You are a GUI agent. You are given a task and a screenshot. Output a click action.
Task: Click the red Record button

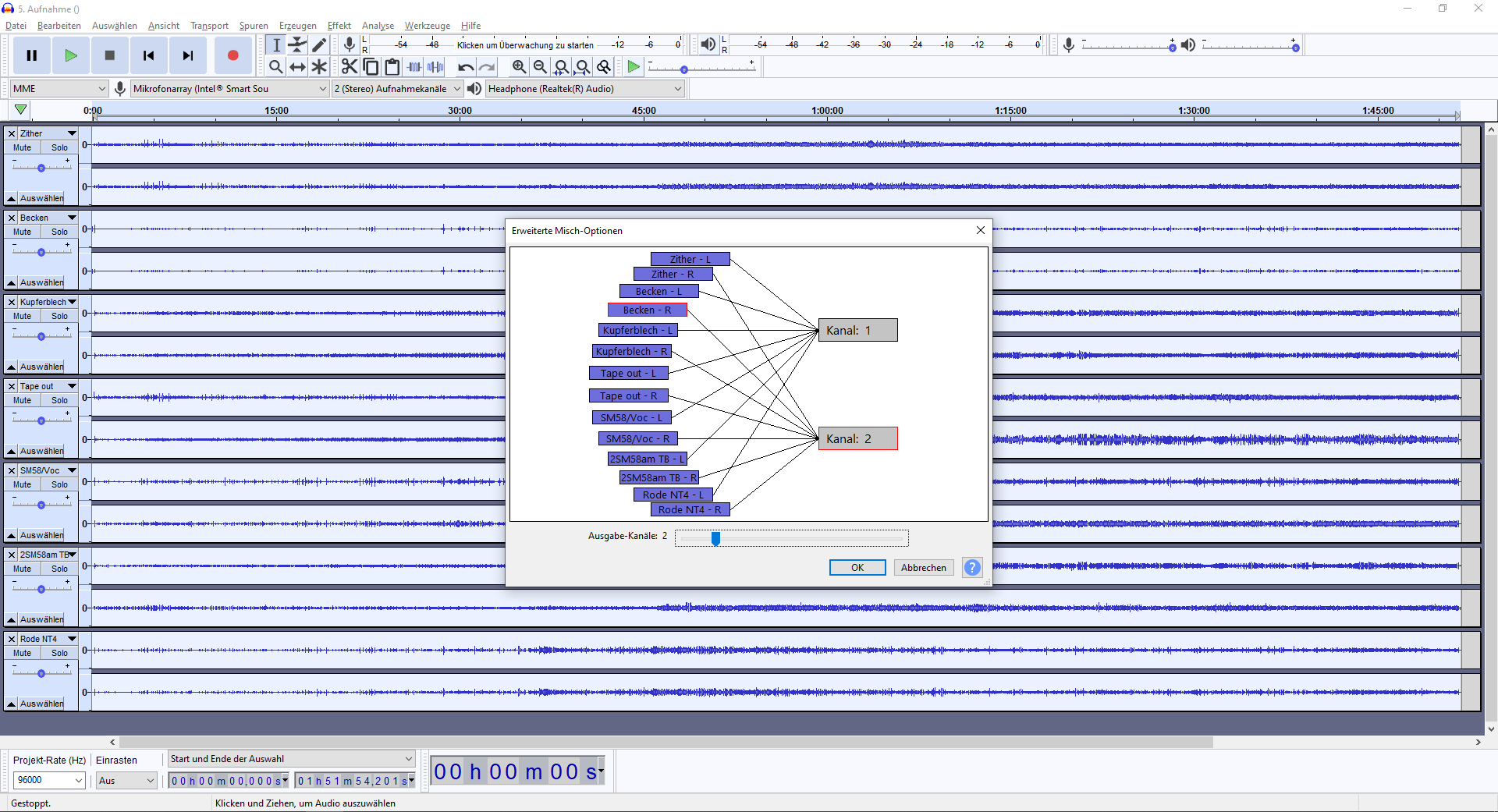click(x=233, y=55)
